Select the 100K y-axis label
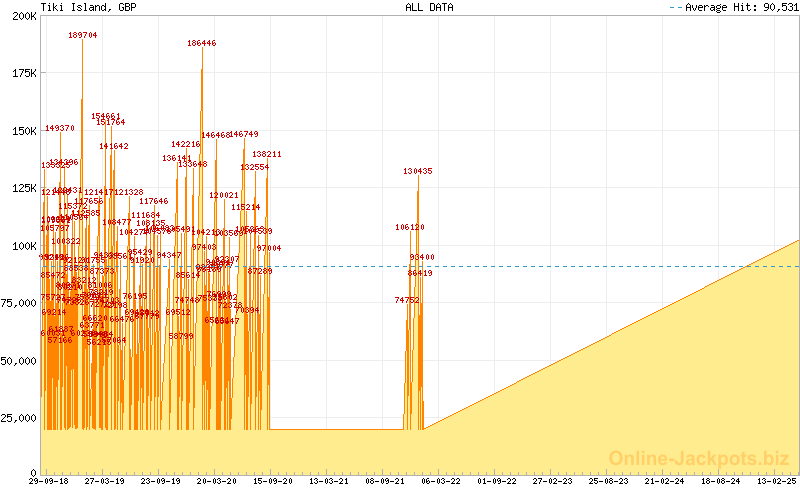800x490 pixels. click(24, 246)
